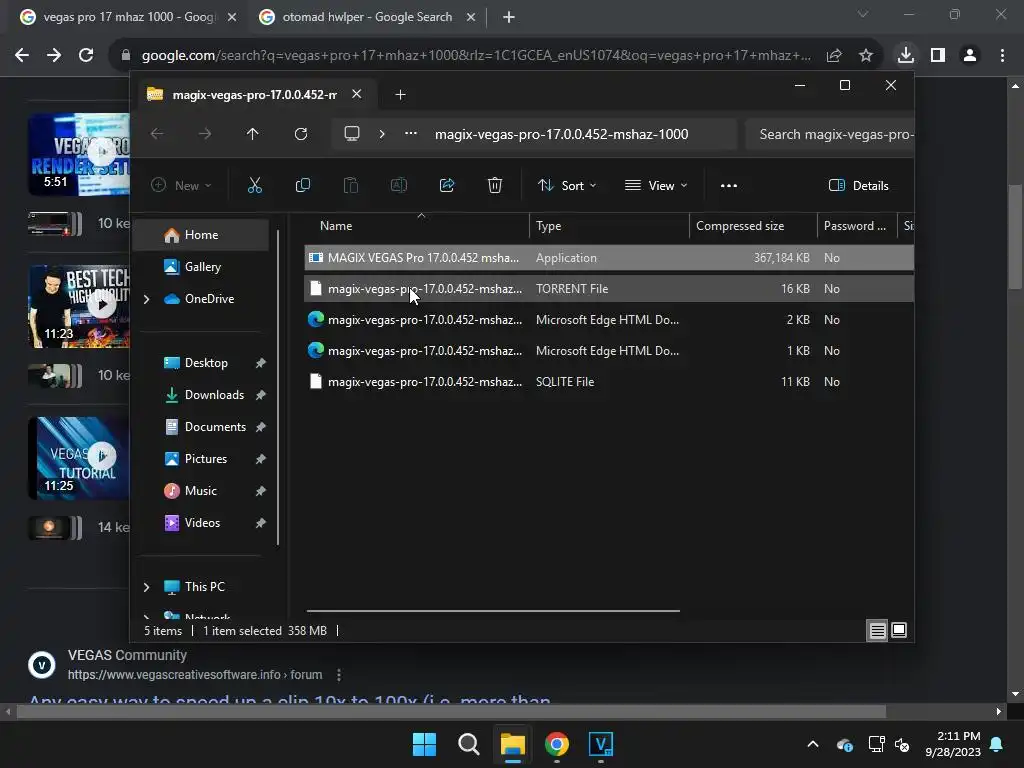1024x768 pixels.
Task: Switch to the 'otomad hwlper' Chrome tab
Action: point(366,17)
